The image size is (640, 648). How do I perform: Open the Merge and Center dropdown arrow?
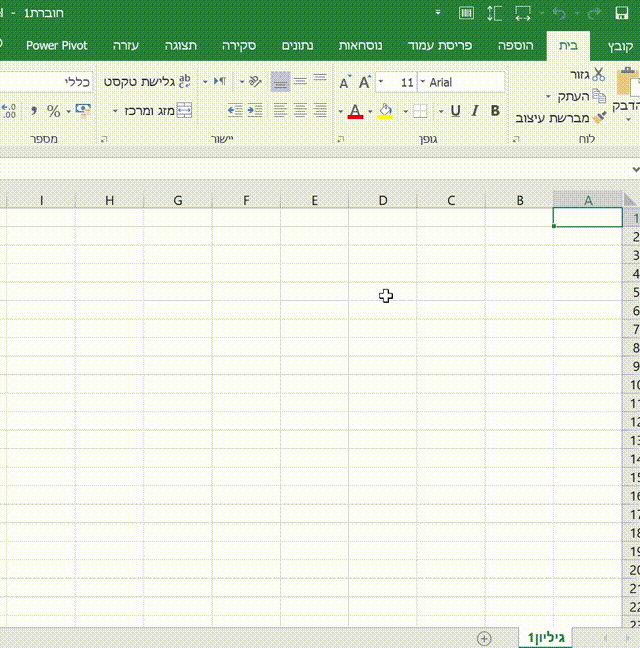[x=115, y=111]
